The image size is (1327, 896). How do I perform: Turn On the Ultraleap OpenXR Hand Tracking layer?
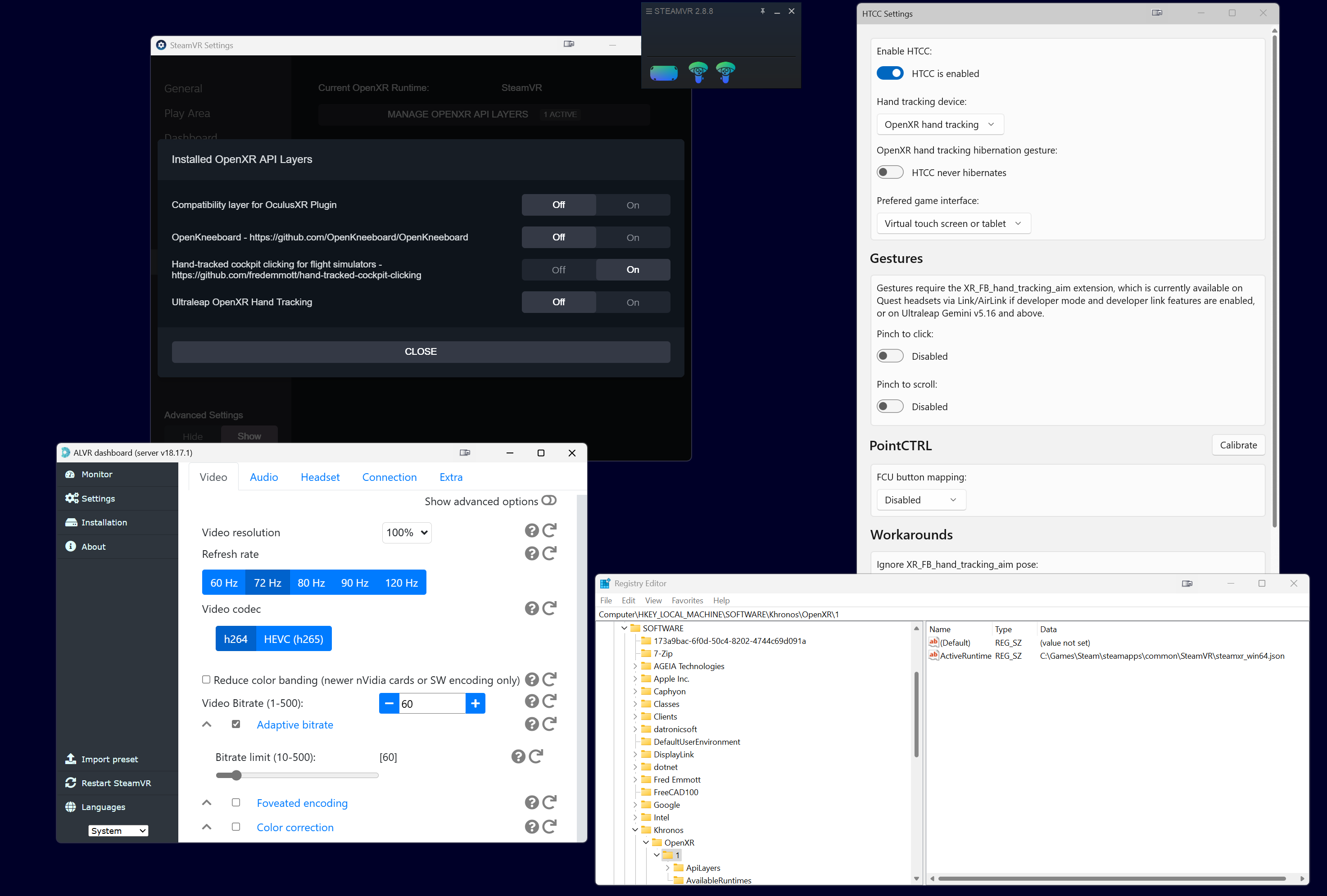click(633, 302)
